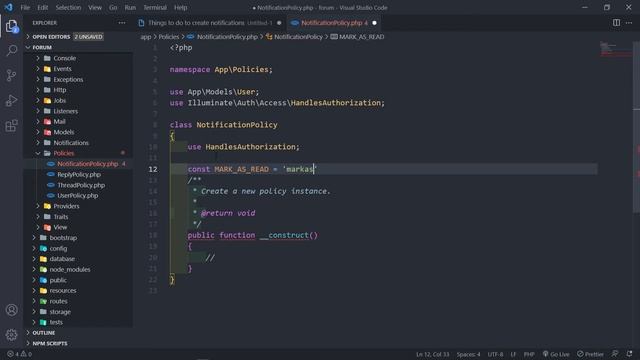
Task: Open Selection menu
Action: coord(68,7)
